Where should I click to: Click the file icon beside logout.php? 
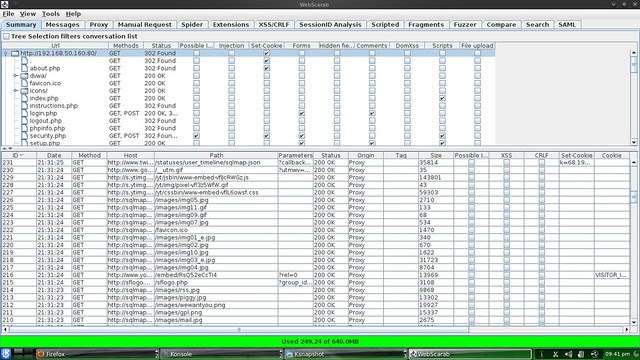(x=24, y=121)
